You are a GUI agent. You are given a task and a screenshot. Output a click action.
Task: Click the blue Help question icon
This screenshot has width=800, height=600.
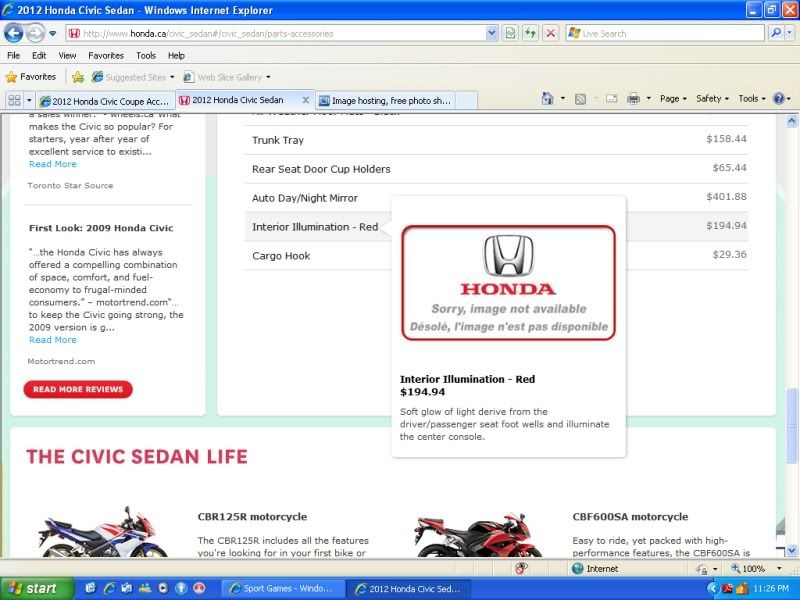[779, 99]
